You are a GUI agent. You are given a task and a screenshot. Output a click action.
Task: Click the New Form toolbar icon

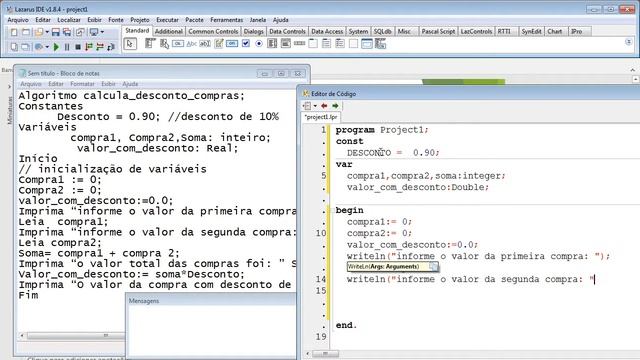[x=26, y=32]
